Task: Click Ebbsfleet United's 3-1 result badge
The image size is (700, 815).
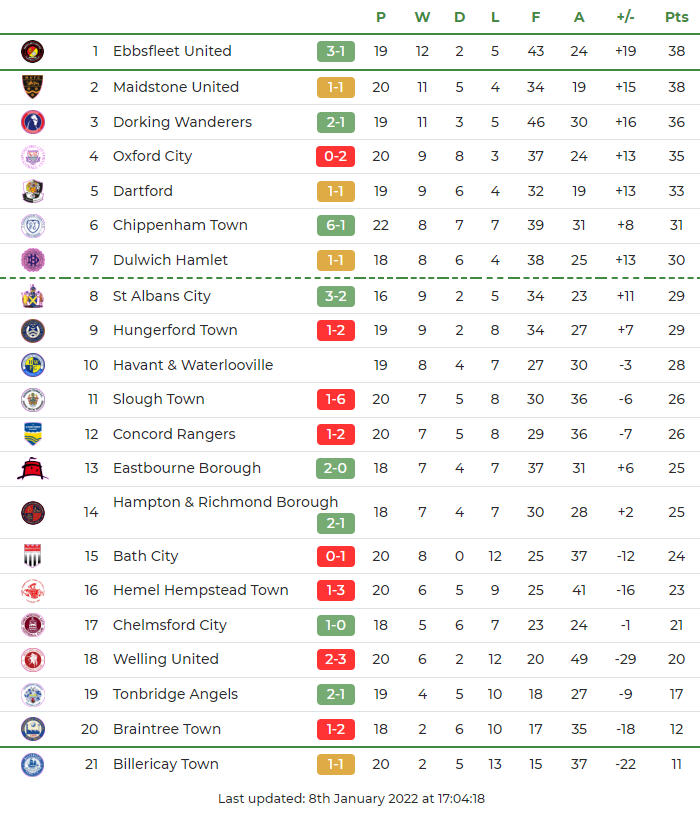Action: point(336,51)
